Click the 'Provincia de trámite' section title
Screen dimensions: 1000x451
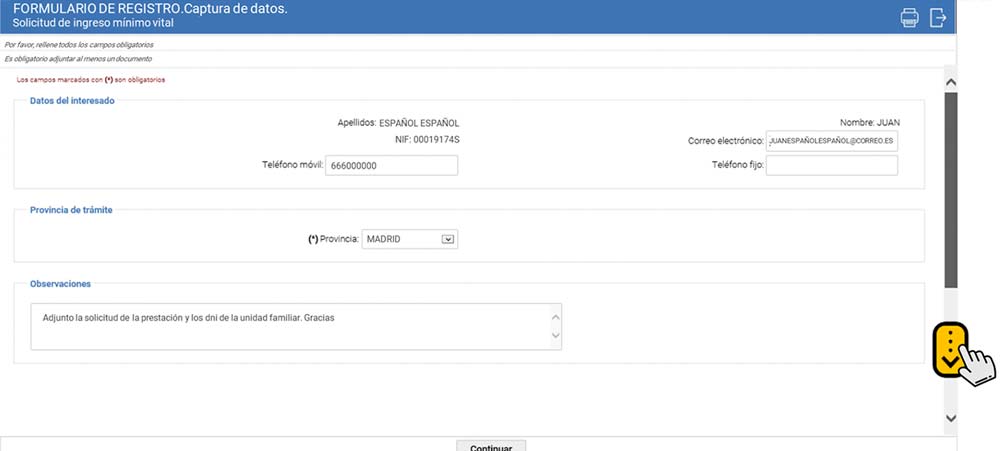tap(71, 210)
